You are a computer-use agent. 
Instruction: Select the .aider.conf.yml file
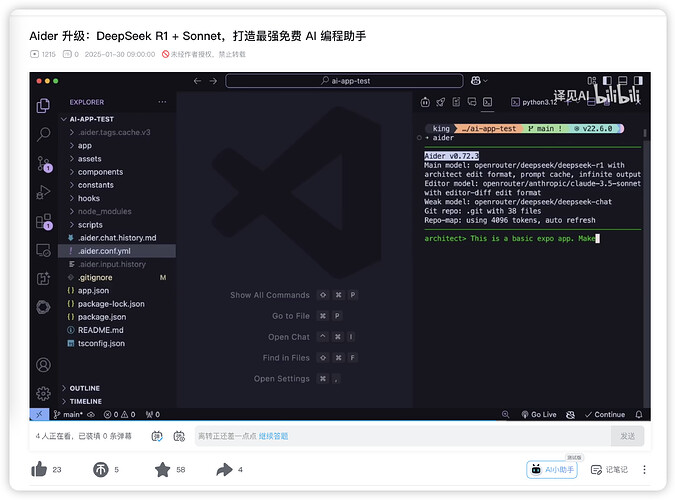[117, 251]
